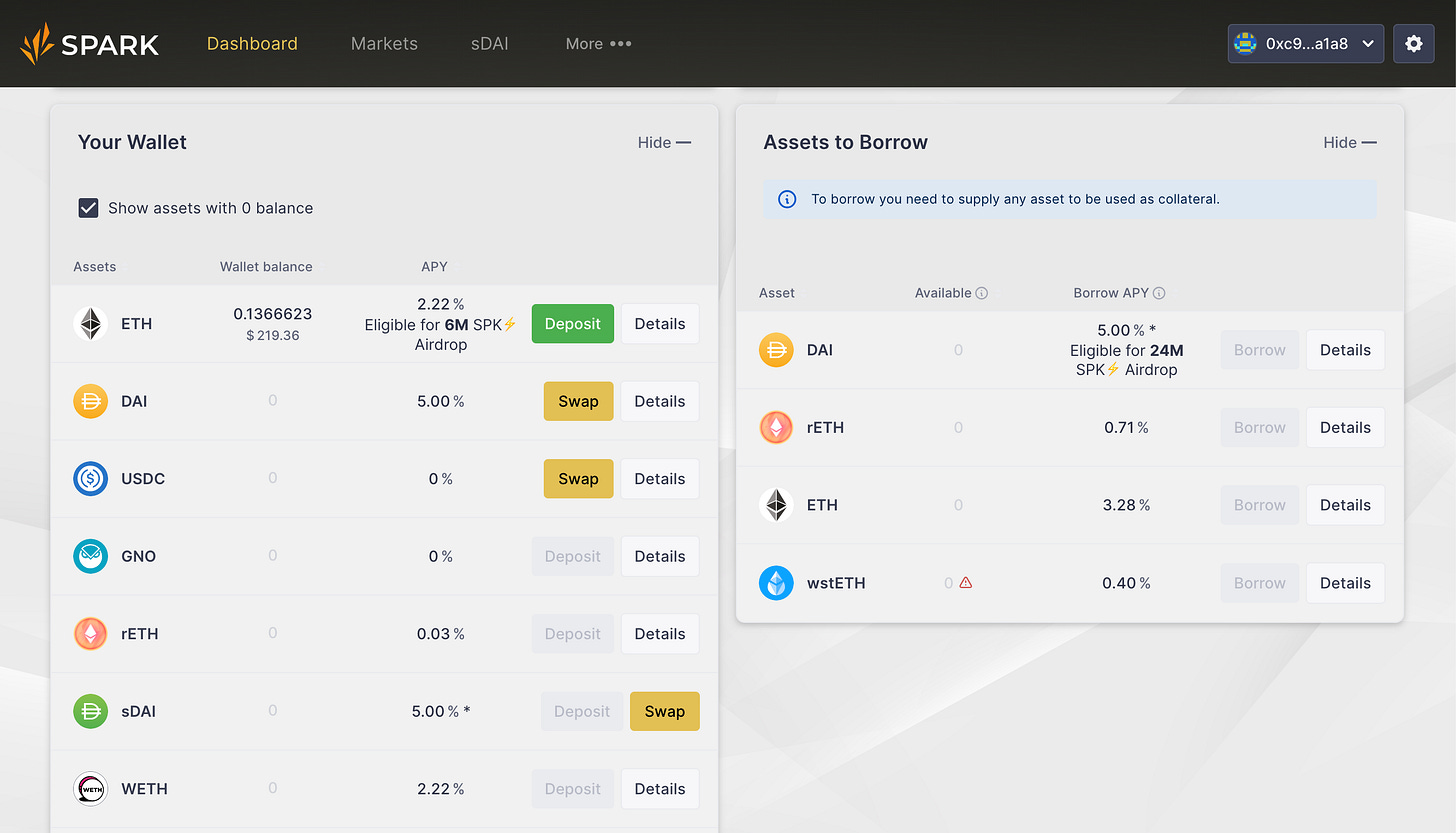1456x833 pixels.
Task: Click the rETH icon in Assets to Borrow
Action: [776, 428]
